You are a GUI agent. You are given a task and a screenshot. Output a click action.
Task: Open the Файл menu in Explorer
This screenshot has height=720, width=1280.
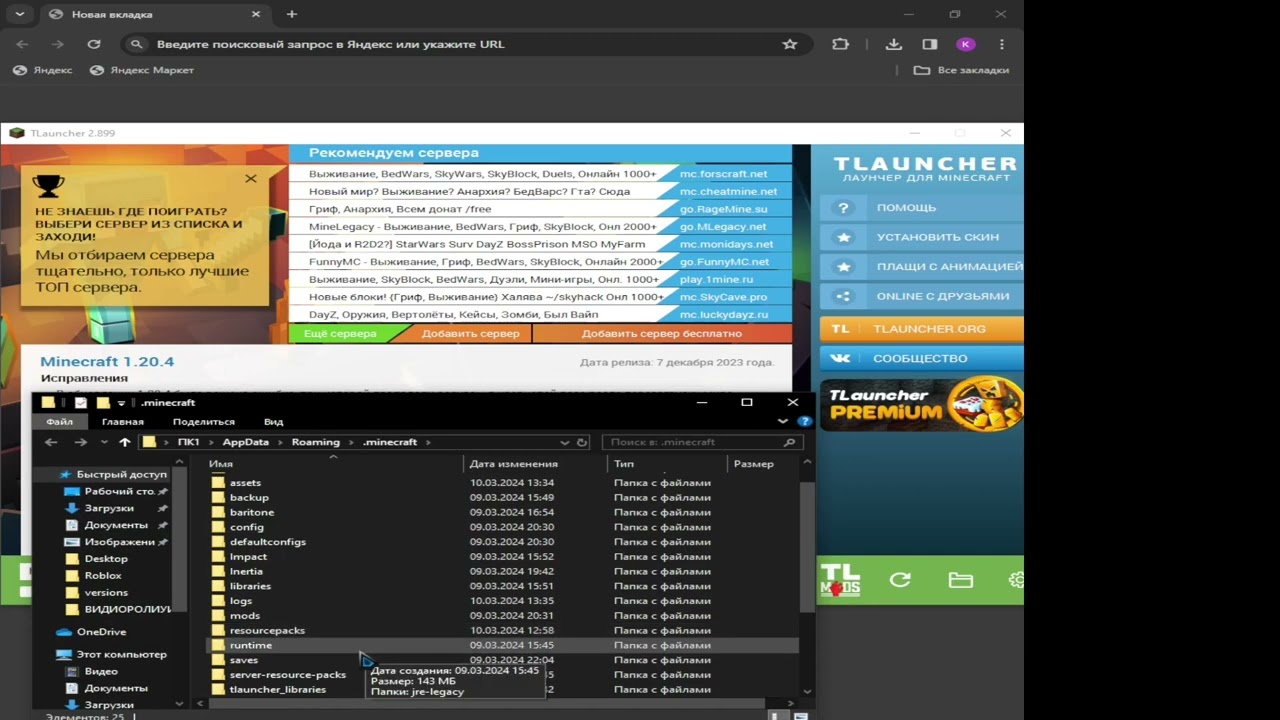(59, 421)
